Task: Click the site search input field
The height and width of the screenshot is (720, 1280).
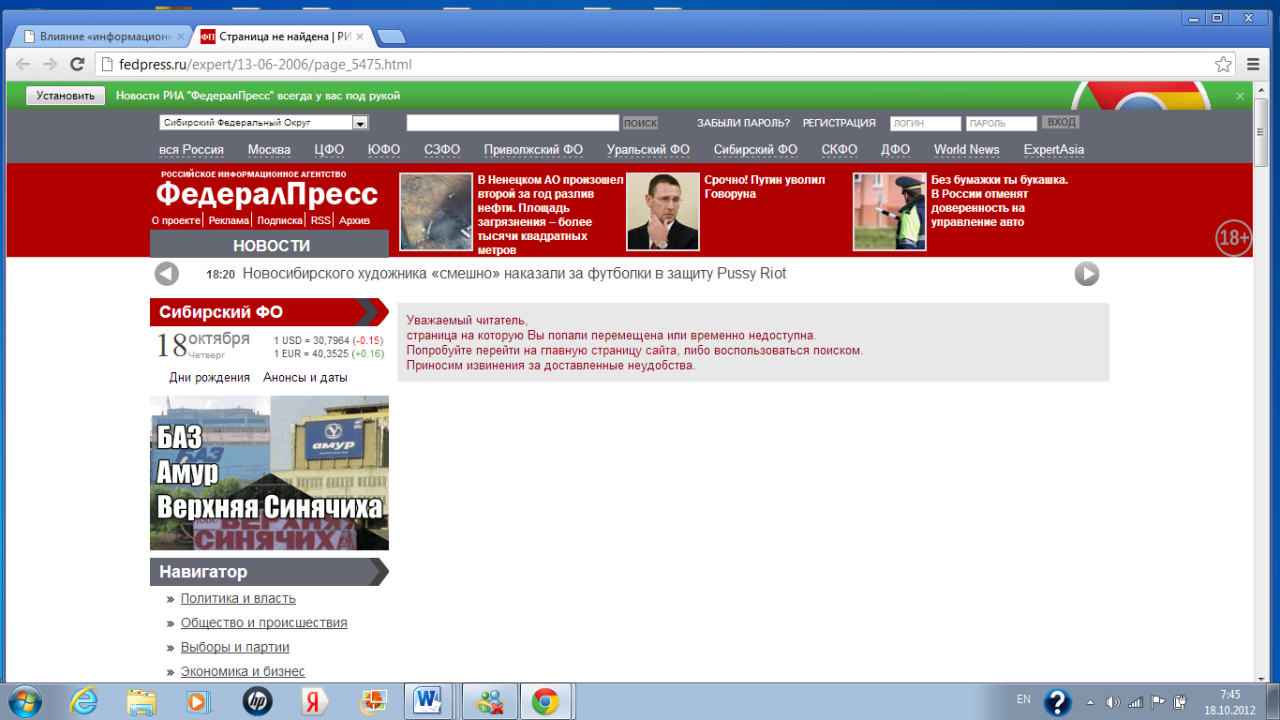Action: tap(513, 123)
